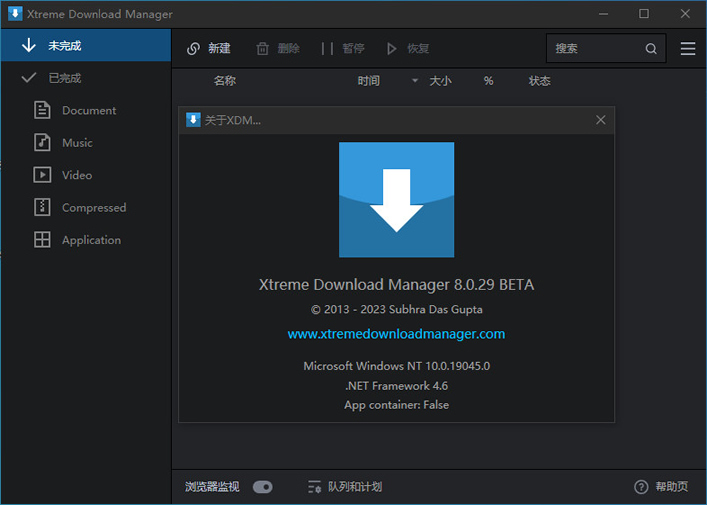Viewport: 707px width, 505px height.
Task: Click the 新建 button label
Action: tap(219, 48)
